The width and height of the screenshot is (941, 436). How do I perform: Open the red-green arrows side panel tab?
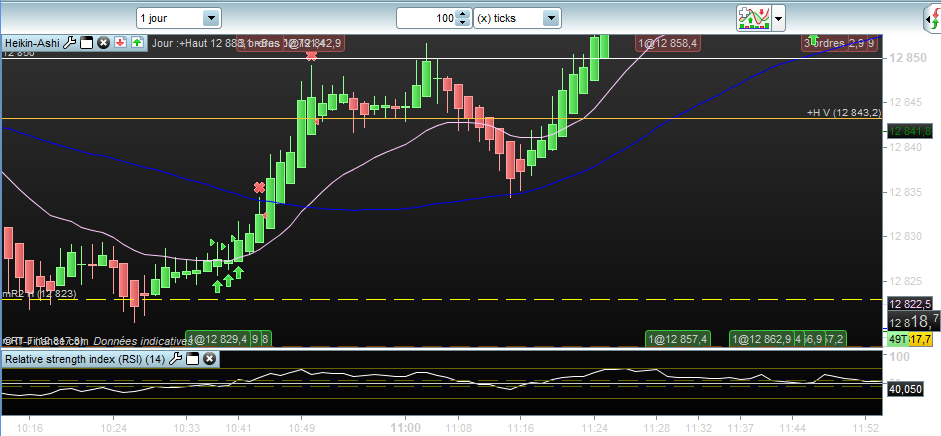(932, 19)
